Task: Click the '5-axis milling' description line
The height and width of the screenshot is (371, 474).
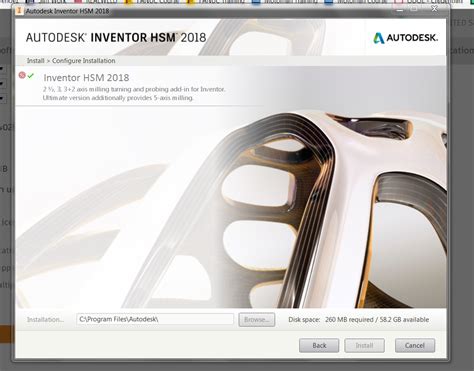Action: (118, 98)
